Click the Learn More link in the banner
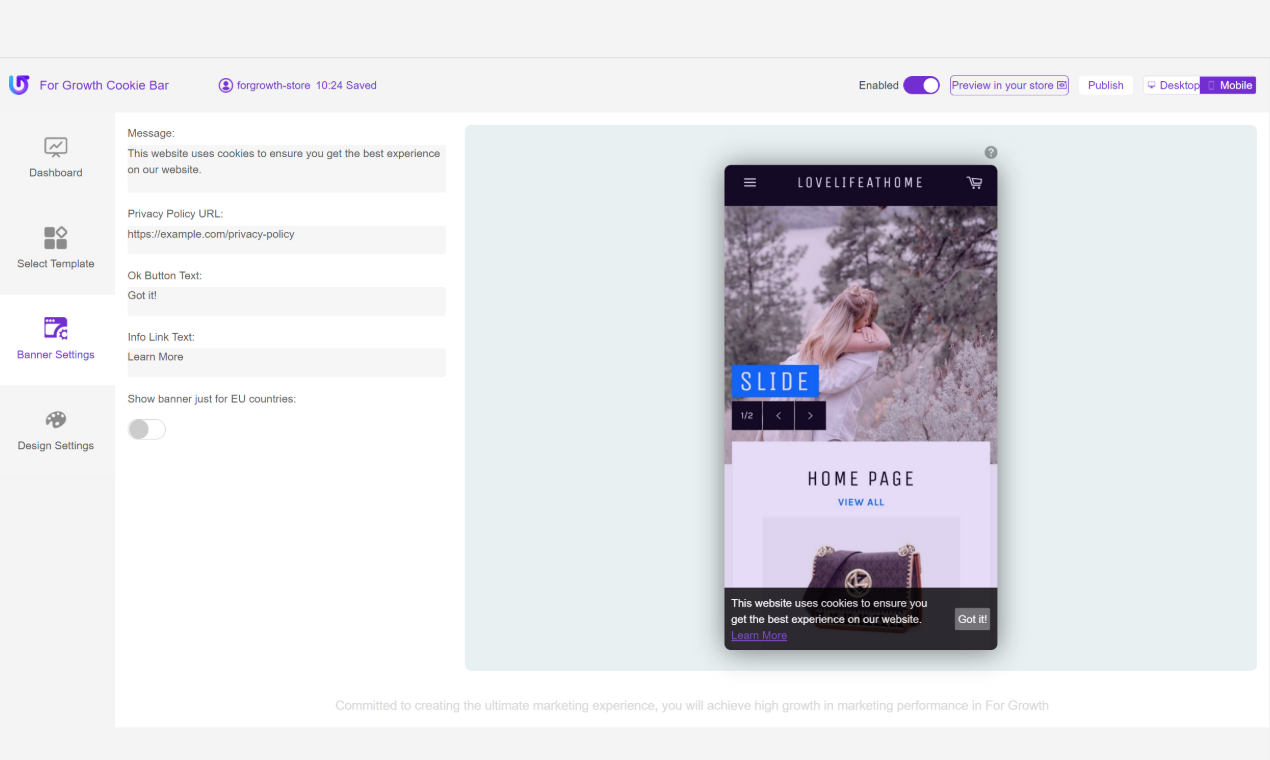Image resolution: width=1270 pixels, height=760 pixels. coord(758,635)
